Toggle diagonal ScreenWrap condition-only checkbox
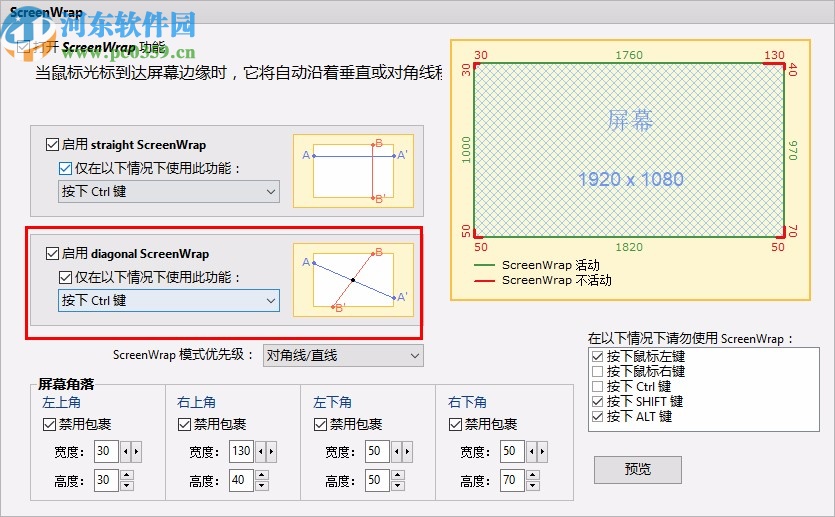This screenshot has width=835, height=517. tap(65, 277)
